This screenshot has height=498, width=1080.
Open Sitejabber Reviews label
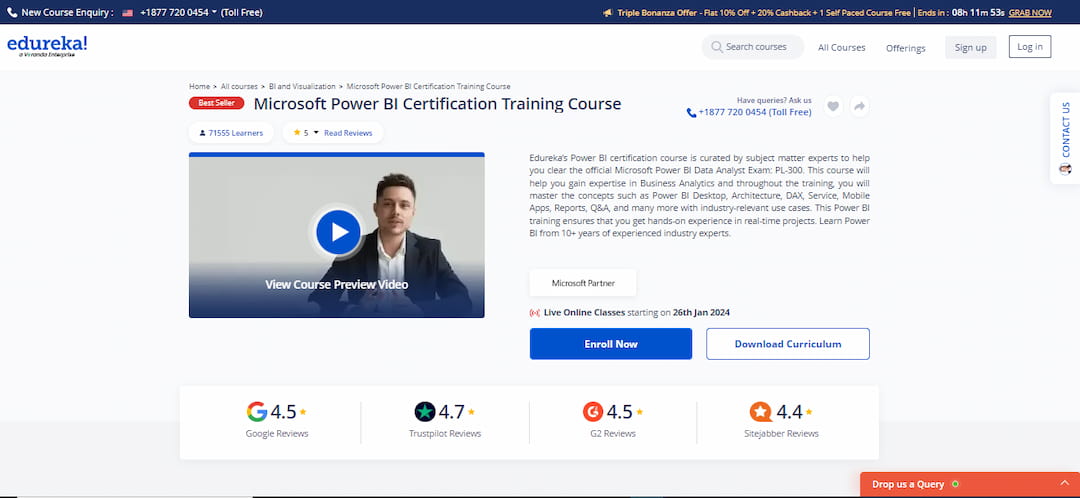point(781,434)
